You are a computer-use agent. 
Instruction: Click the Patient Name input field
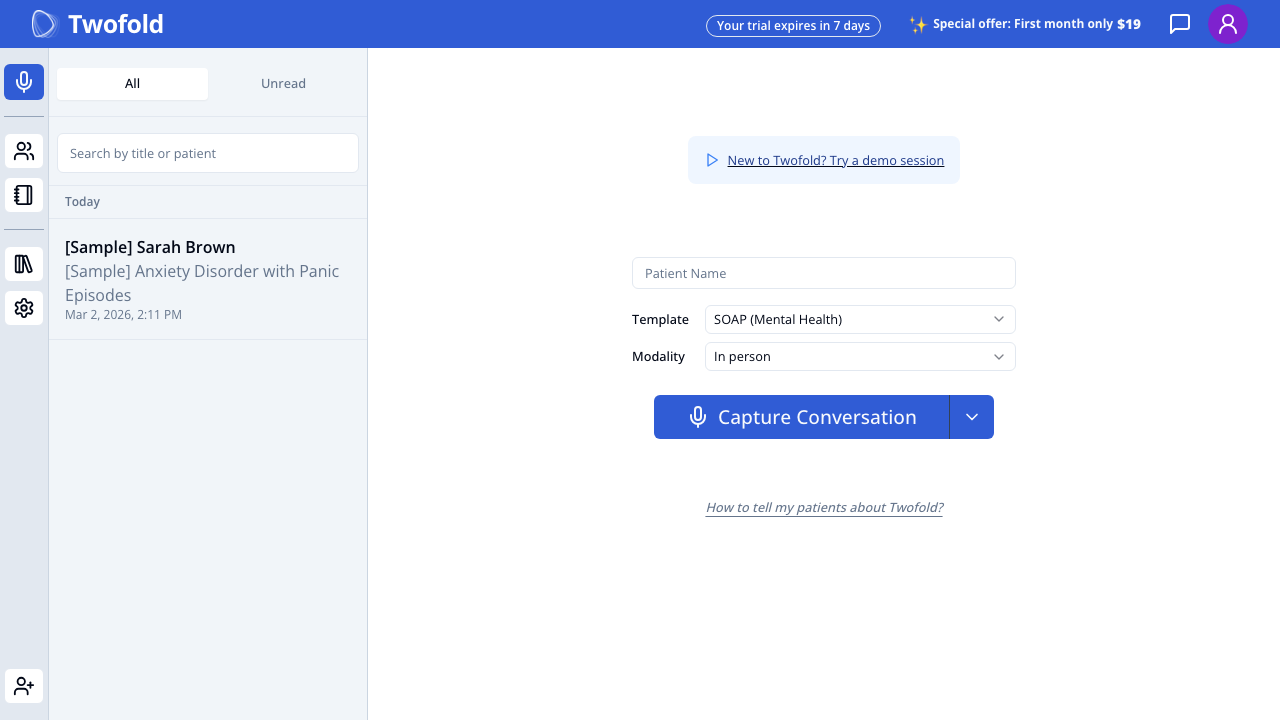coord(823,273)
